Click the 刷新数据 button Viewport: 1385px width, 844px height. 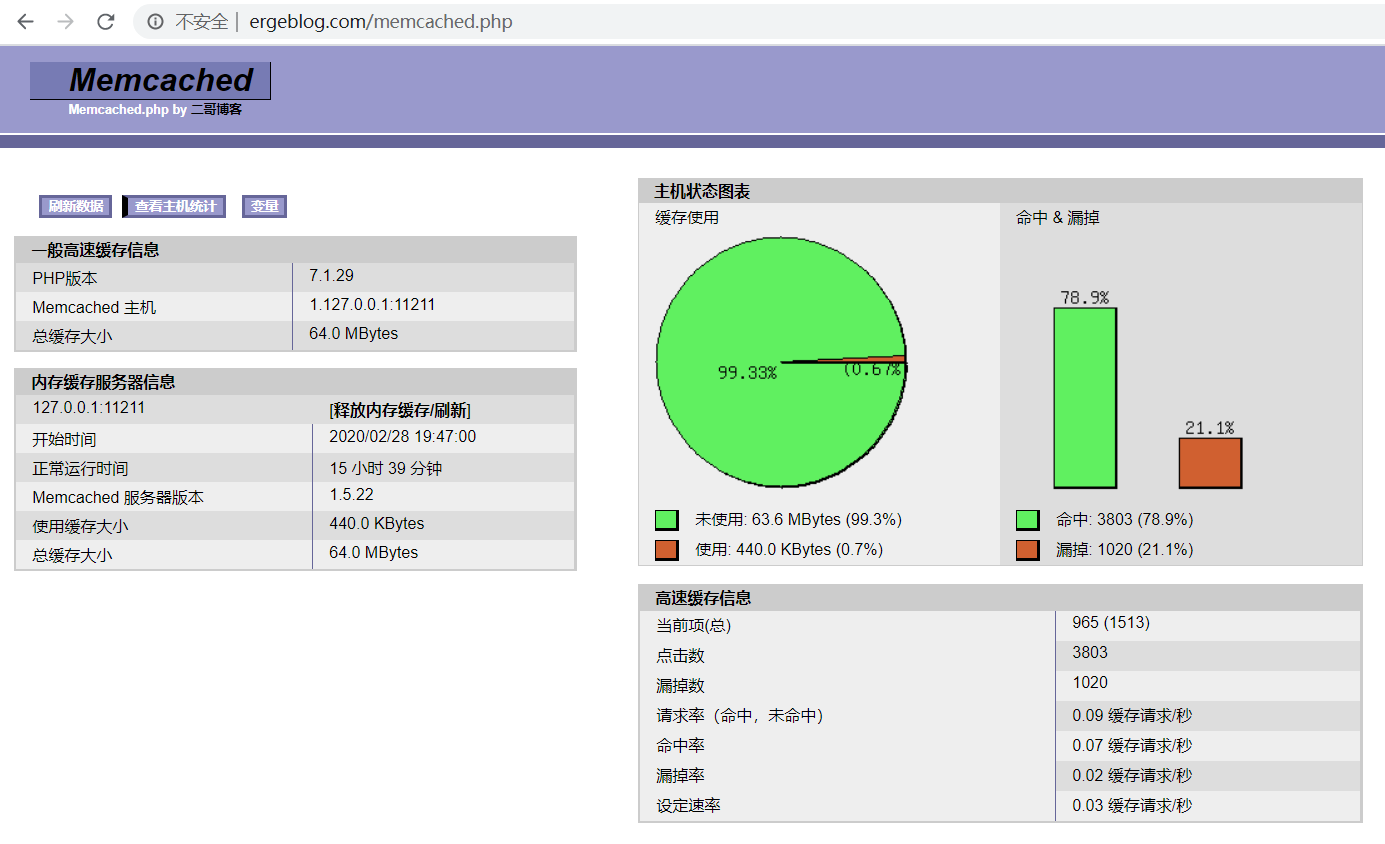click(x=75, y=207)
